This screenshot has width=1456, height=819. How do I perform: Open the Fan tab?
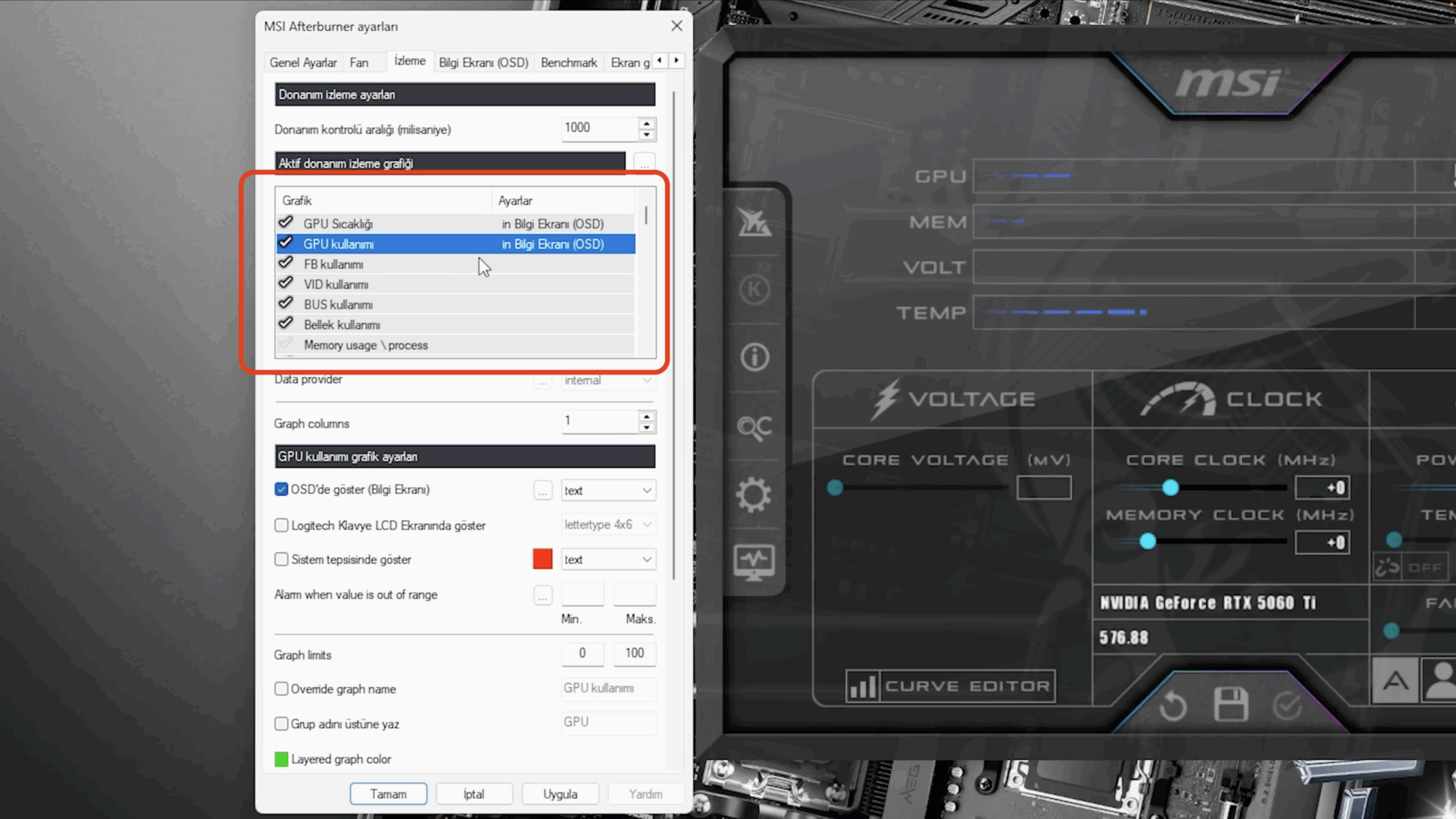coord(360,62)
